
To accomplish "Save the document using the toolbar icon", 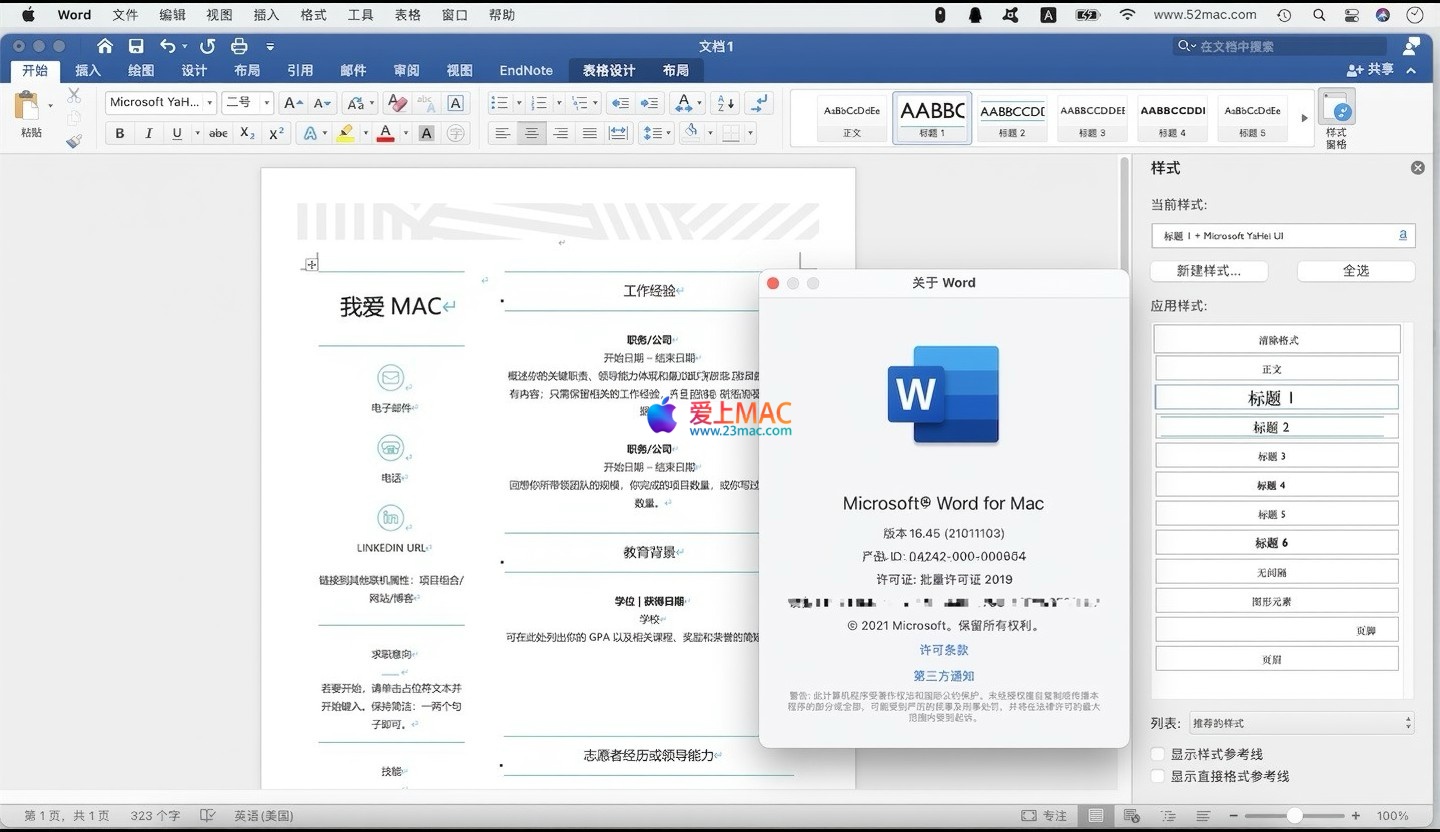I will point(136,46).
